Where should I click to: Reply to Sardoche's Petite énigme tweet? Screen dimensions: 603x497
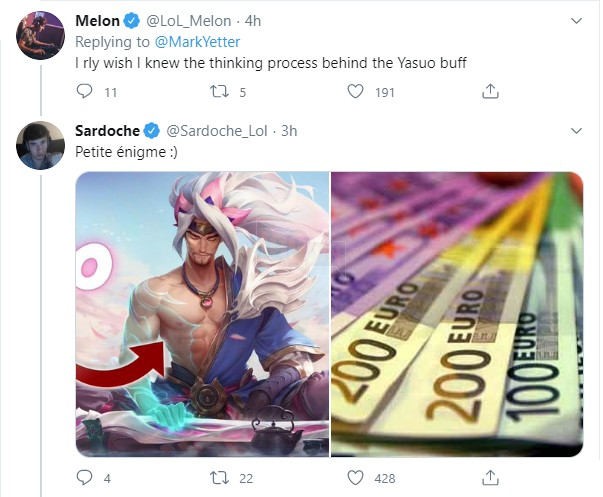coord(84,477)
